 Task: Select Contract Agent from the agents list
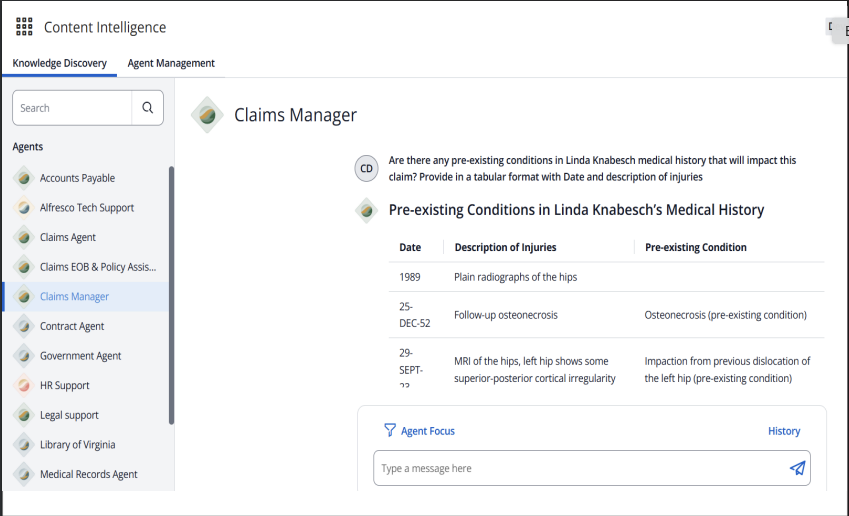pyautogui.click(x=72, y=326)
